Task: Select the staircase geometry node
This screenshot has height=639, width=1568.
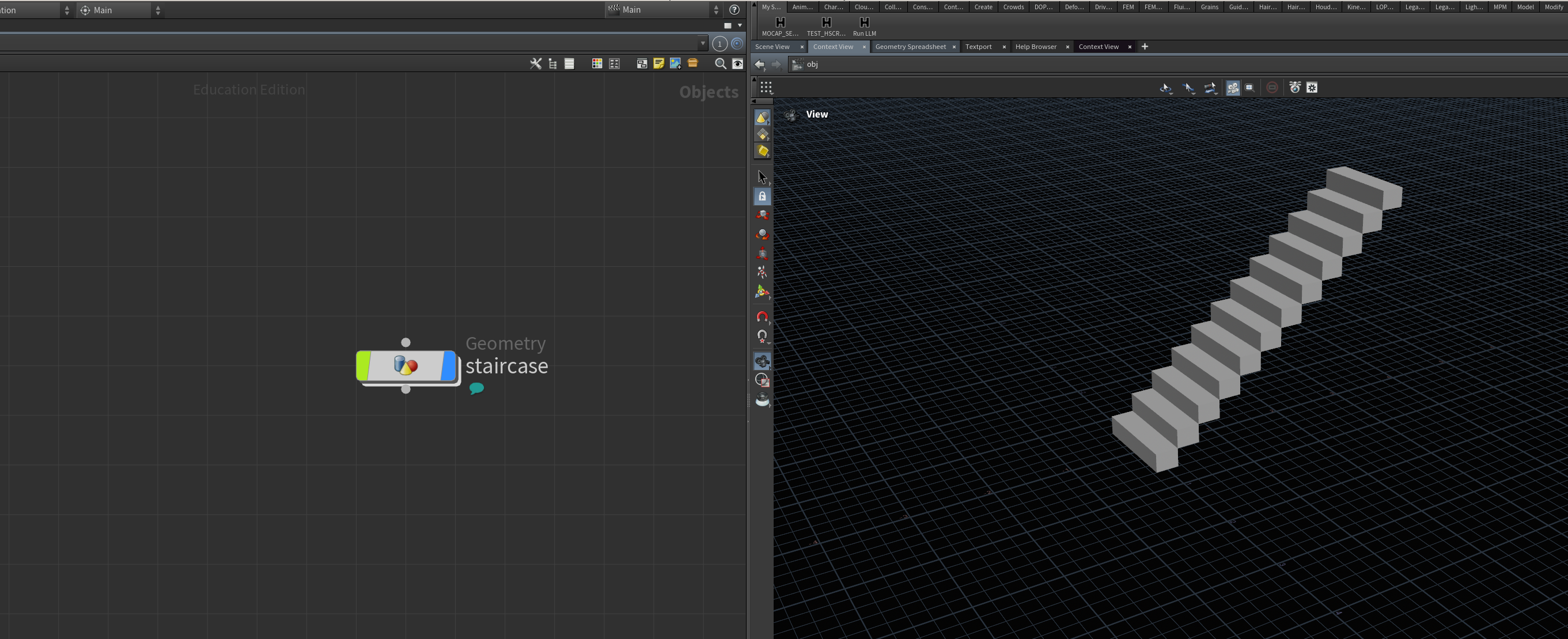Action: click(406, 366)
